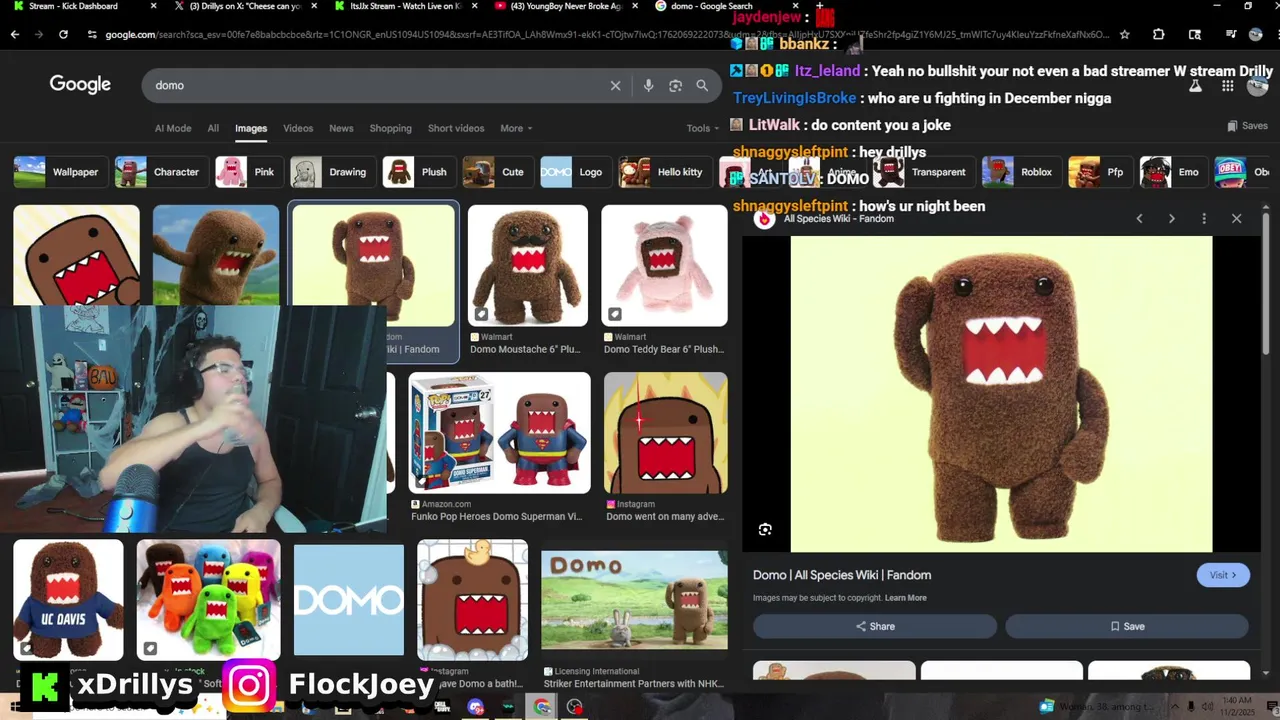This screenshot has width=1280, height=720.
Task: Open the pink Domo Teddy Bear thumbnail
Action: [x=664, y=265]
